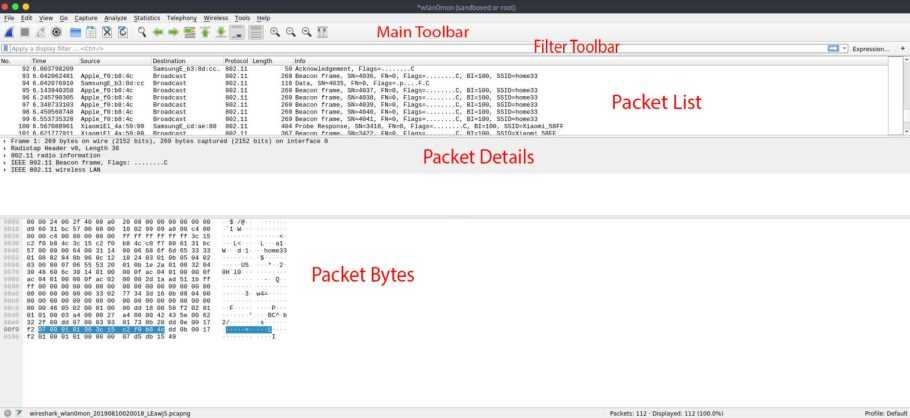The height and width of the screenshot is (418, 910).
Task: Click the Profile: Default status entry
Action: coord(884,413)
